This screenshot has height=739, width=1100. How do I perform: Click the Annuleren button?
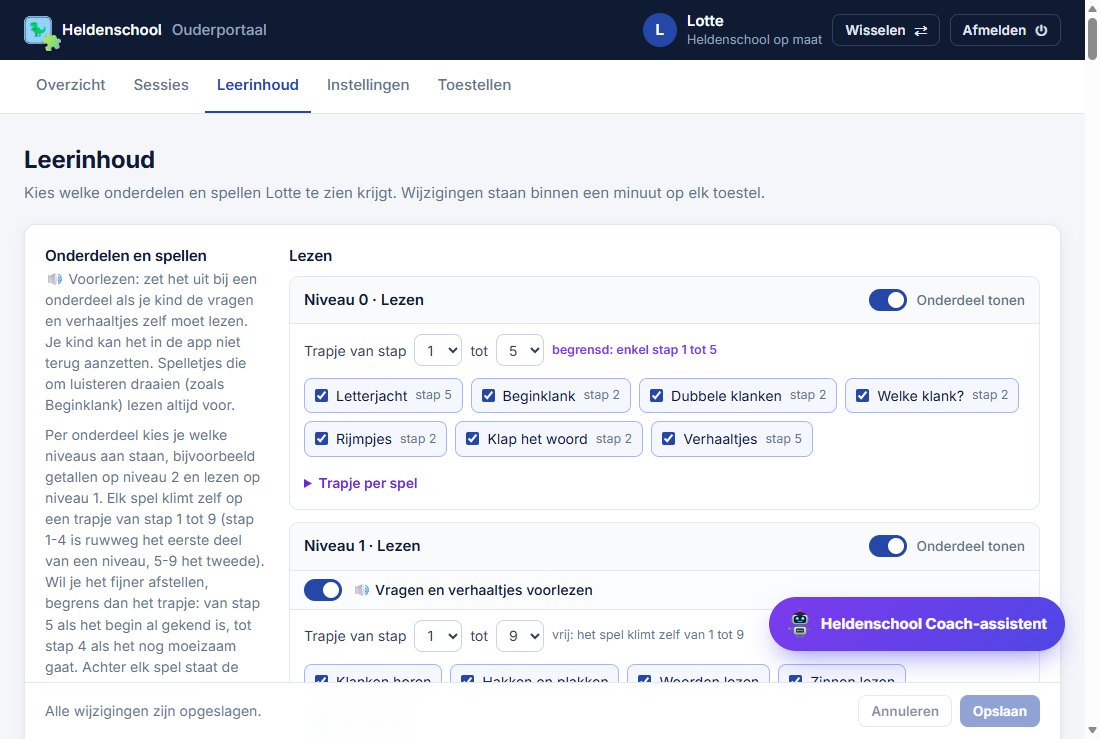click(905, 711)
